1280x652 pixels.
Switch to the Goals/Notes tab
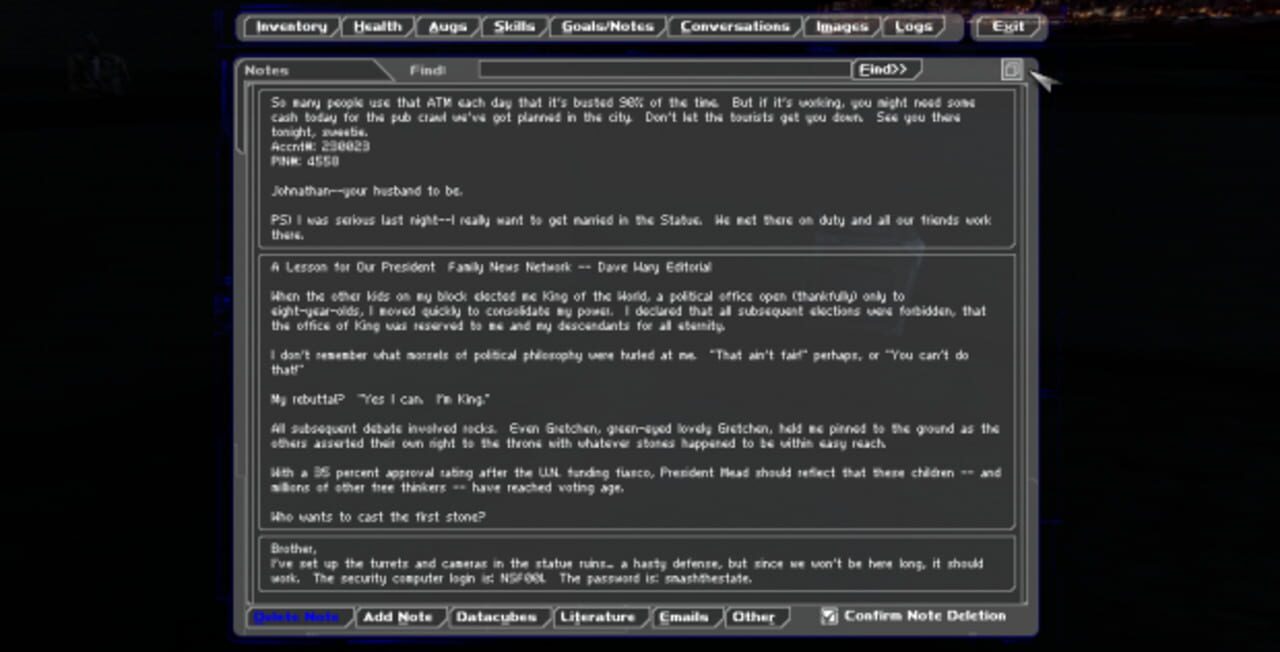click(x=606, y=27)
